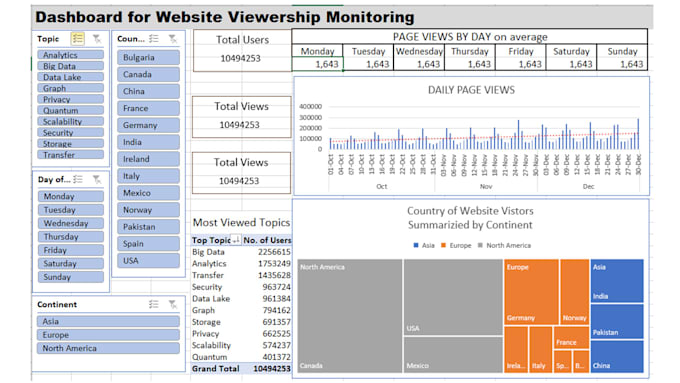The image size is (680, 383).
Task: Select the Sunday header cell in page views table
Action: click(622, 51)
